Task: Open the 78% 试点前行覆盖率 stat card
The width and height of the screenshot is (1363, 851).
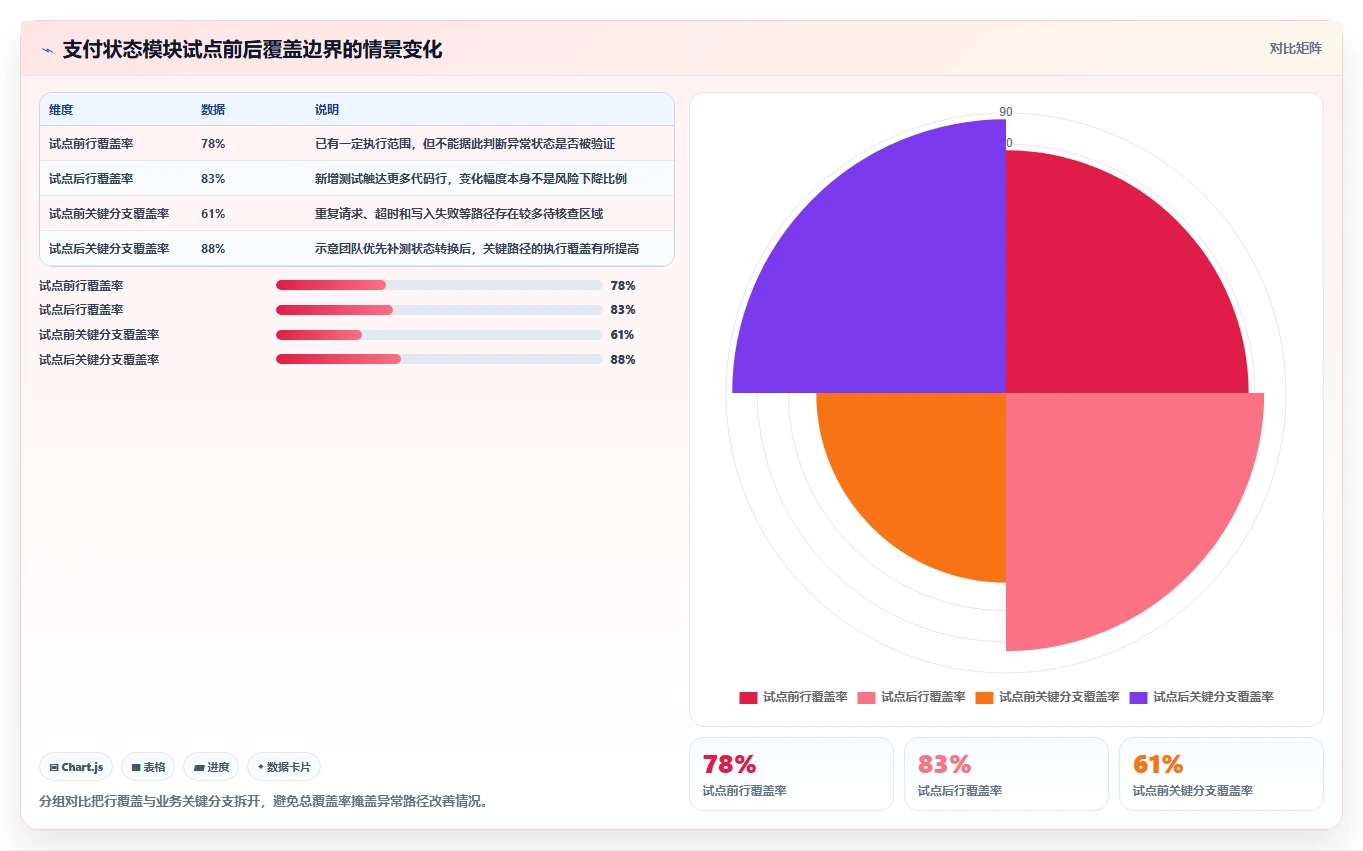Action: [791, 774]
